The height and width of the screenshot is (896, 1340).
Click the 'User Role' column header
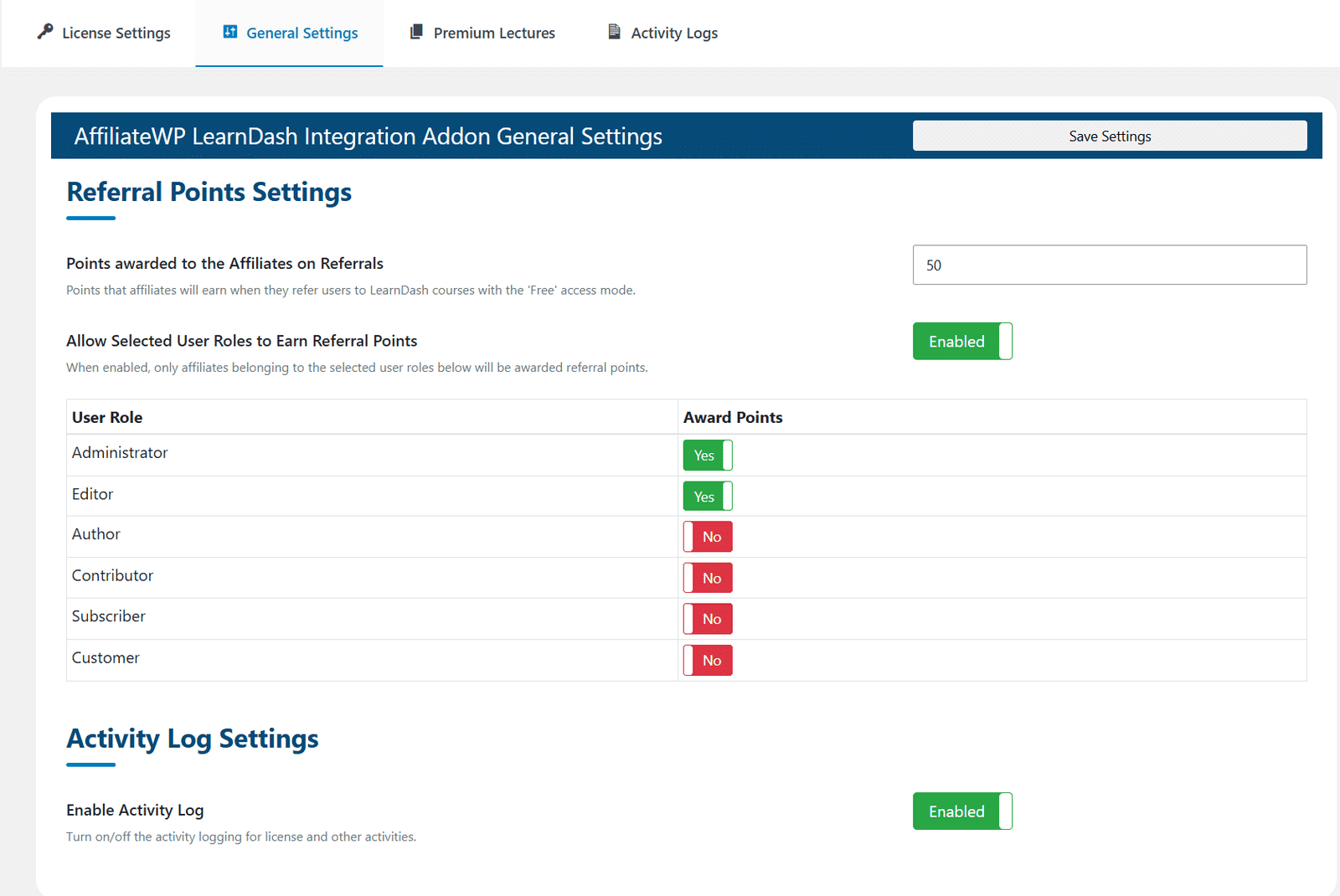pyautogui.click(x=107, y=417)
